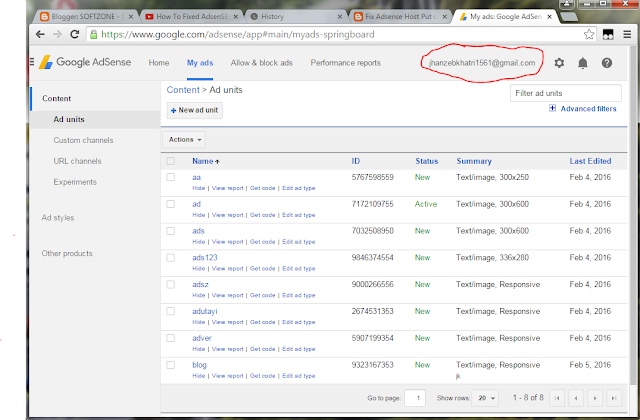Click the Go to page input box
Screen dimensions: 640x420
click(x=415, y=398)
